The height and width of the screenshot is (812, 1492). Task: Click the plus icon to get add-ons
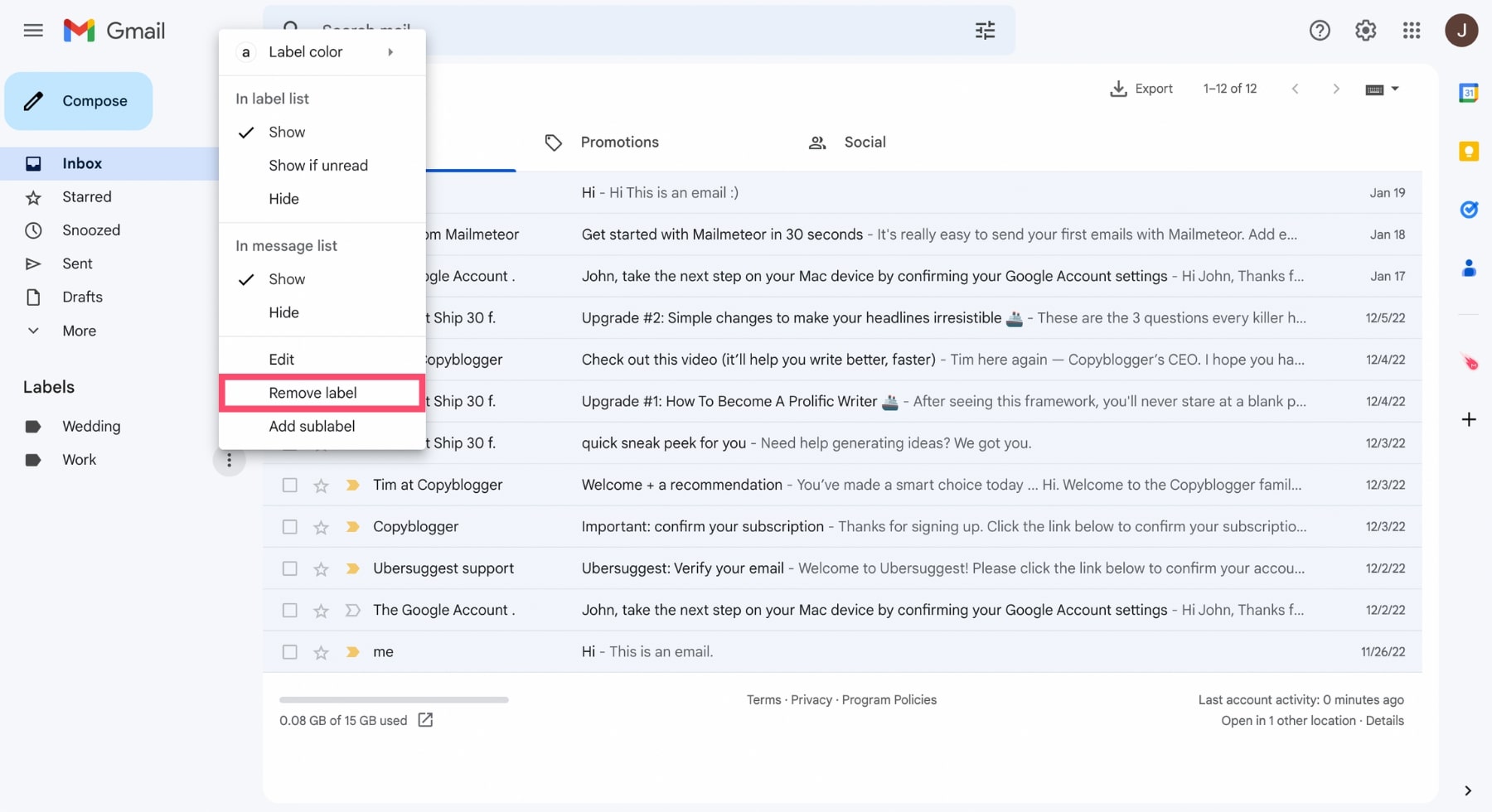1468,419
